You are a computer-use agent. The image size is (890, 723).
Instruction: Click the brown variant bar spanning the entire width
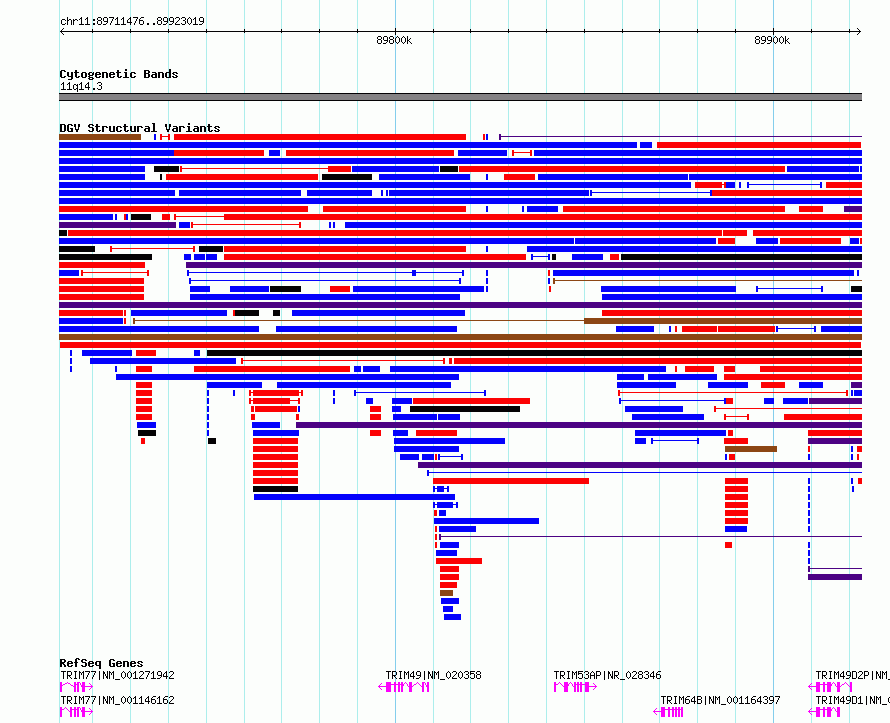(460, 337)
